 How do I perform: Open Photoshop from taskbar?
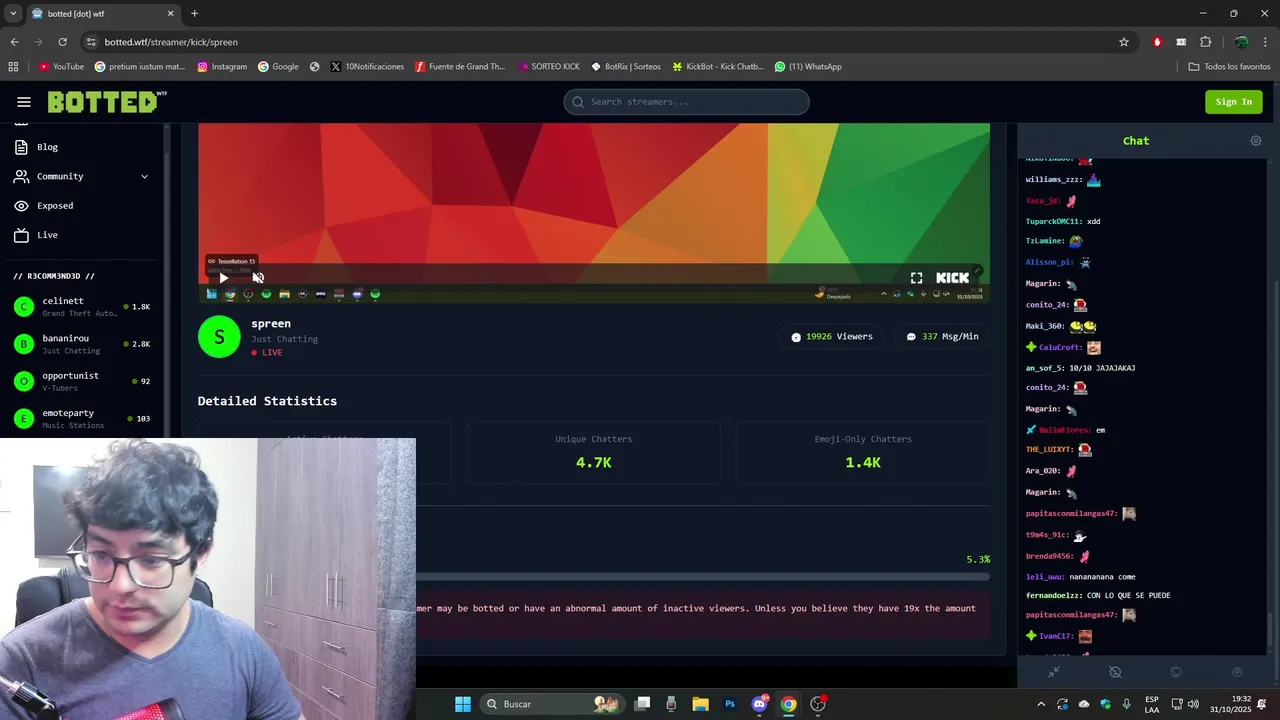click(730, 704)
